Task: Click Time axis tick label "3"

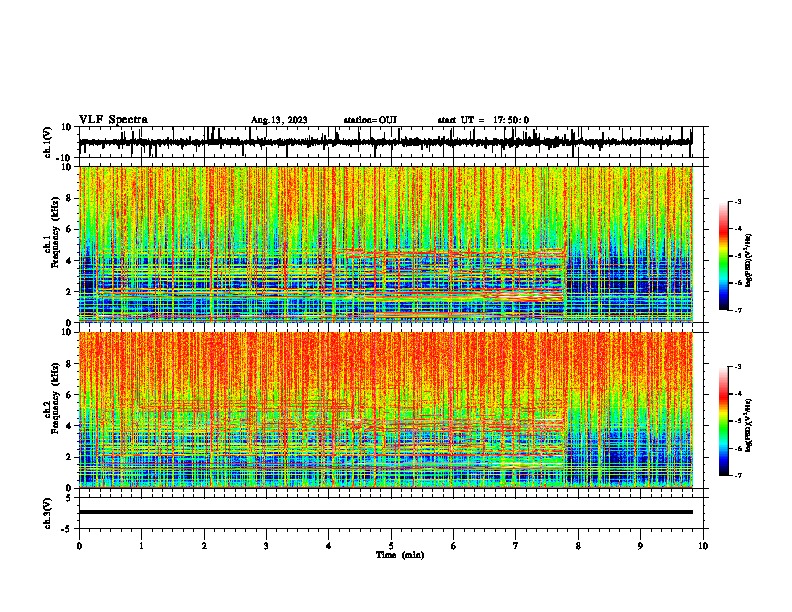Action: point(267,546)
